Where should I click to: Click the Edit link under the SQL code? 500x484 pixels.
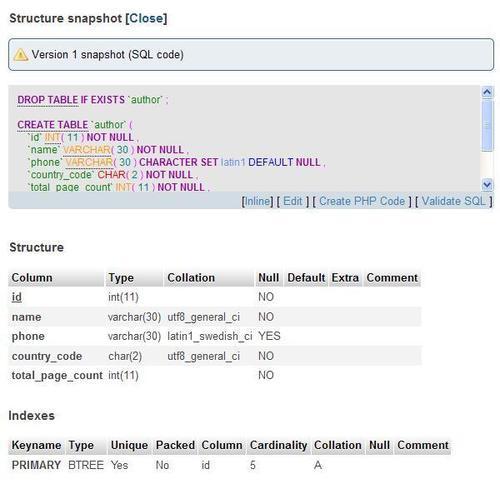[x=293, y=201]
